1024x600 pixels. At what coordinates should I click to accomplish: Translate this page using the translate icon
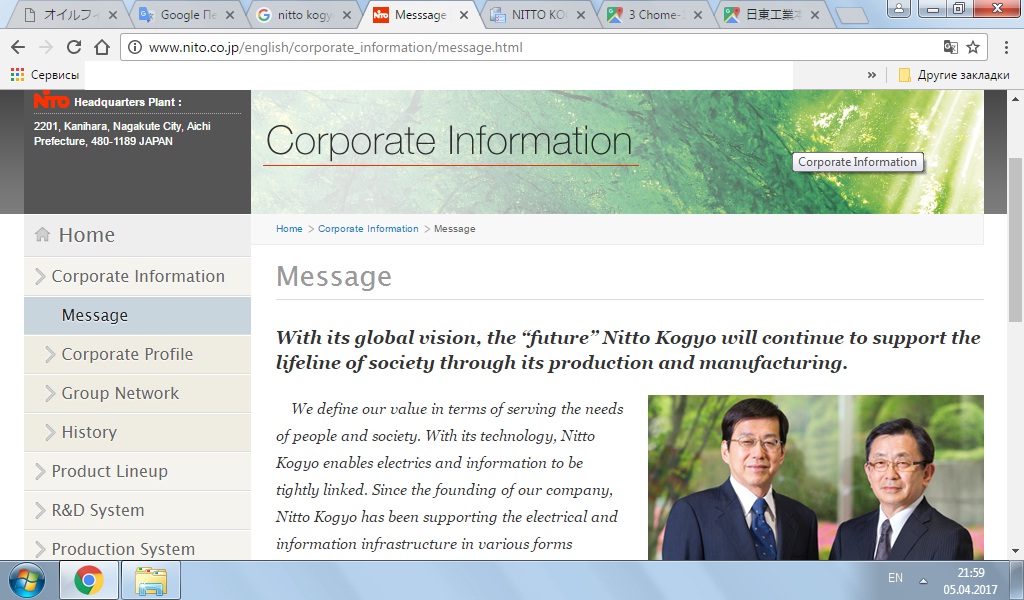click(x=950, y=47)
